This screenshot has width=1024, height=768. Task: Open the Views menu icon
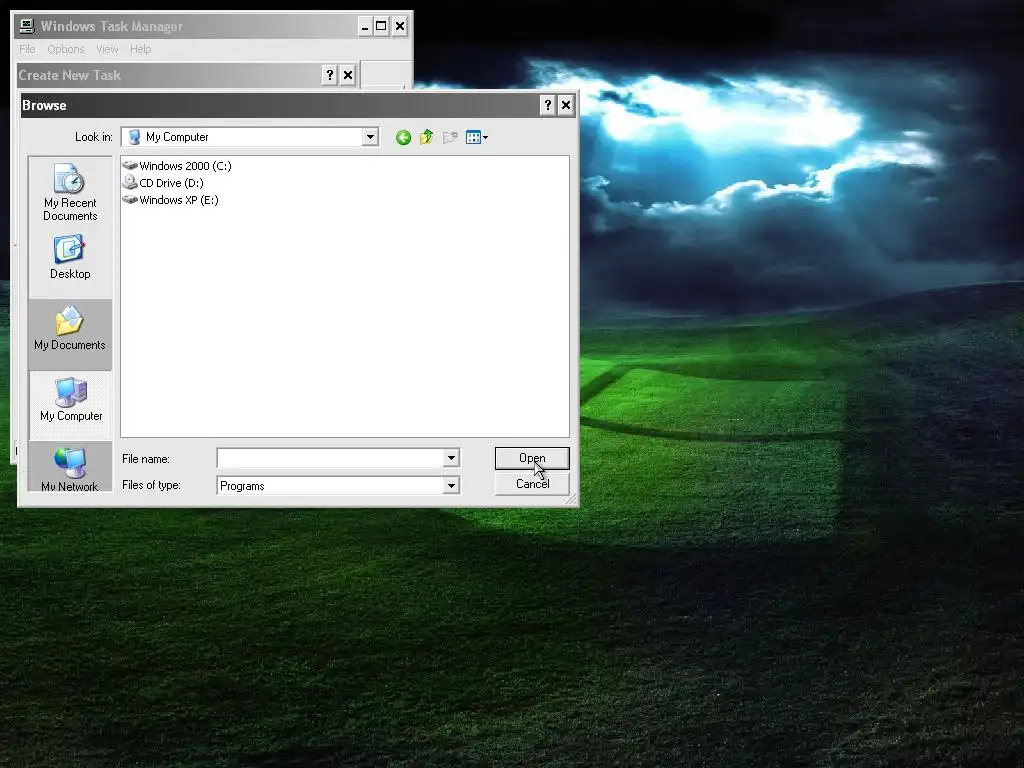click(x=477, y=137)
